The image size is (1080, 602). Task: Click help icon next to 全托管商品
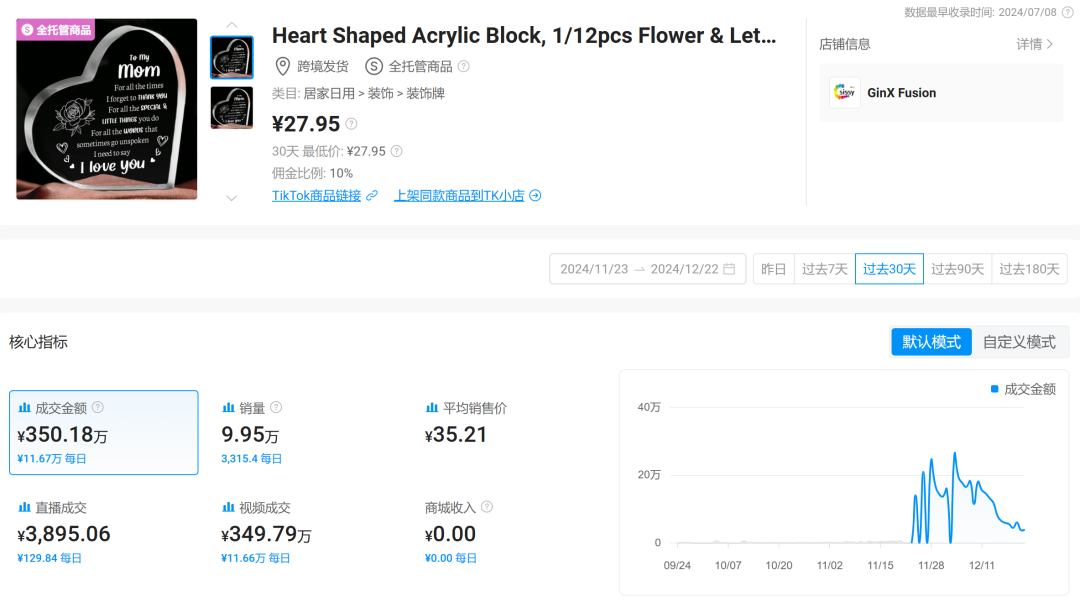point(463,67)
